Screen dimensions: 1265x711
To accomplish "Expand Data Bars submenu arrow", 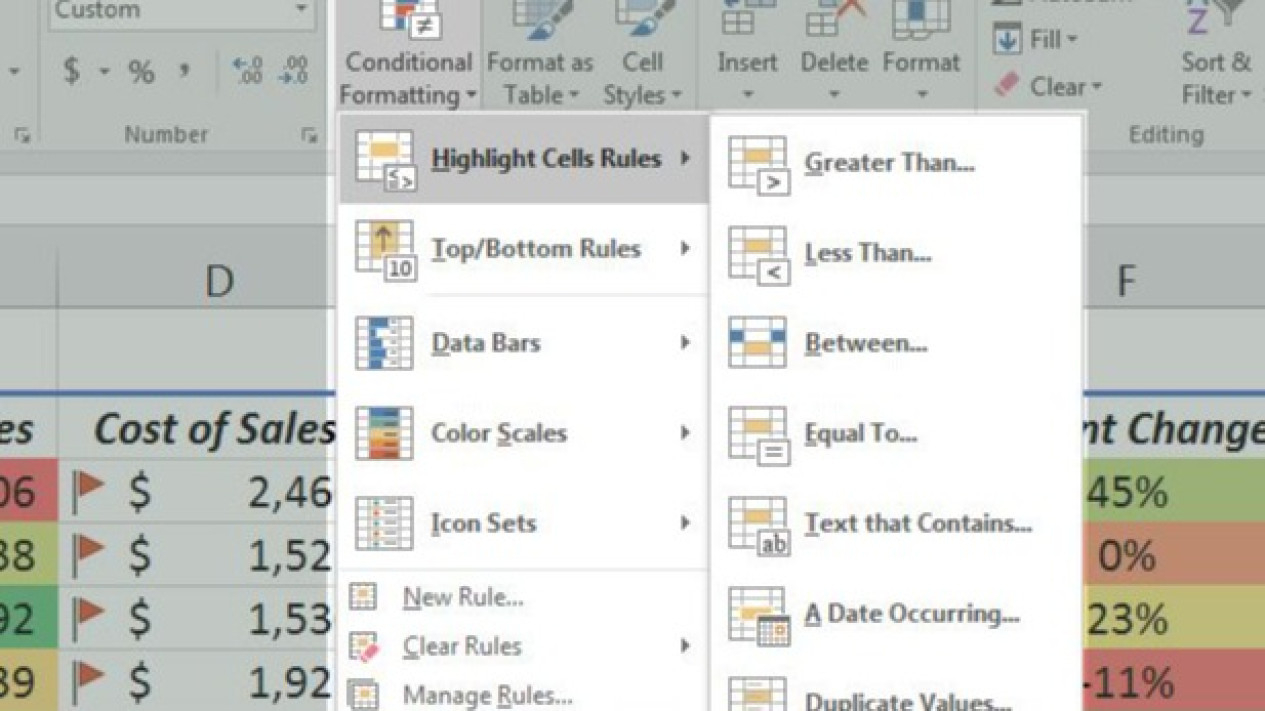I will 685,342.
